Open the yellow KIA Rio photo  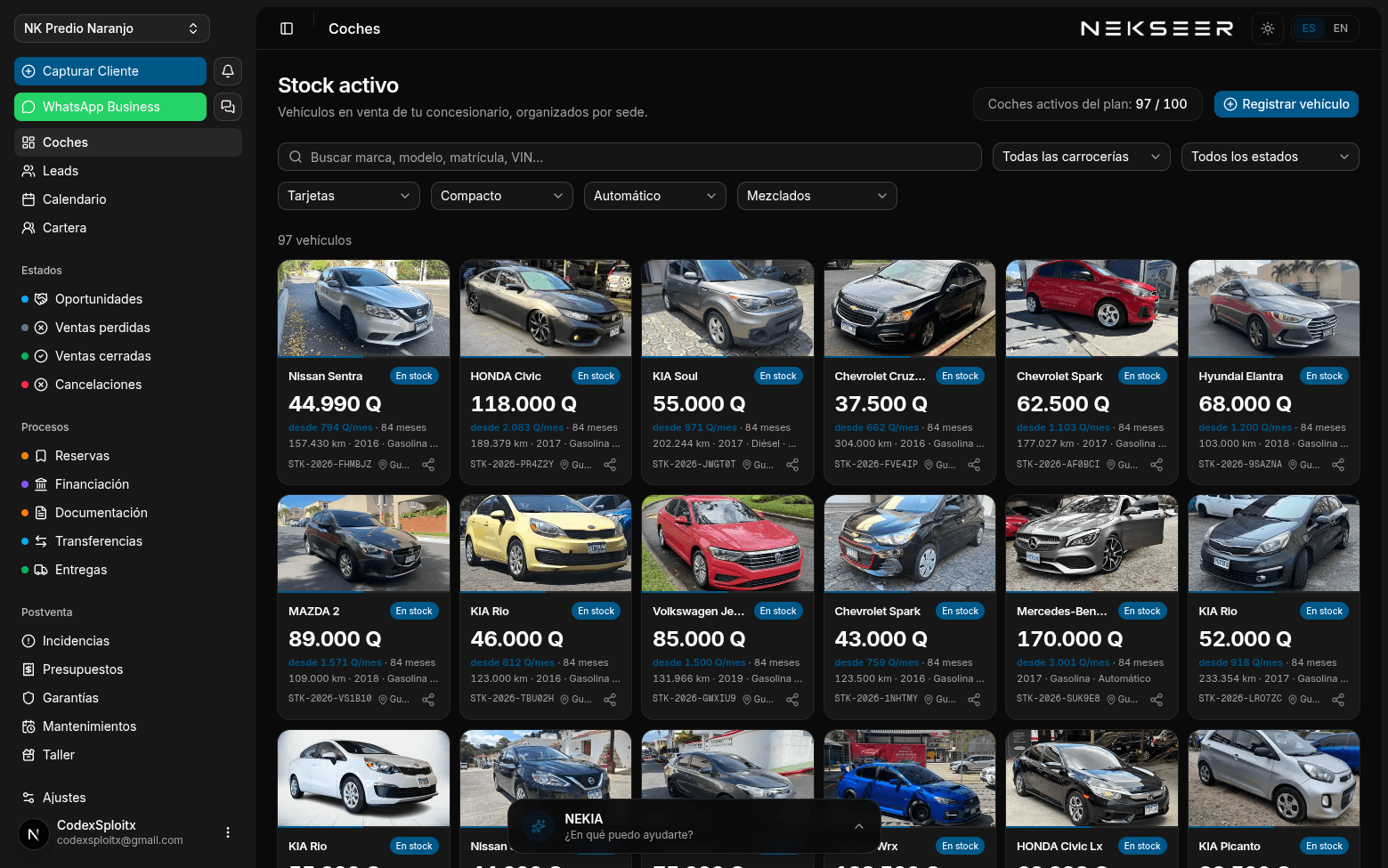point(546,543)
